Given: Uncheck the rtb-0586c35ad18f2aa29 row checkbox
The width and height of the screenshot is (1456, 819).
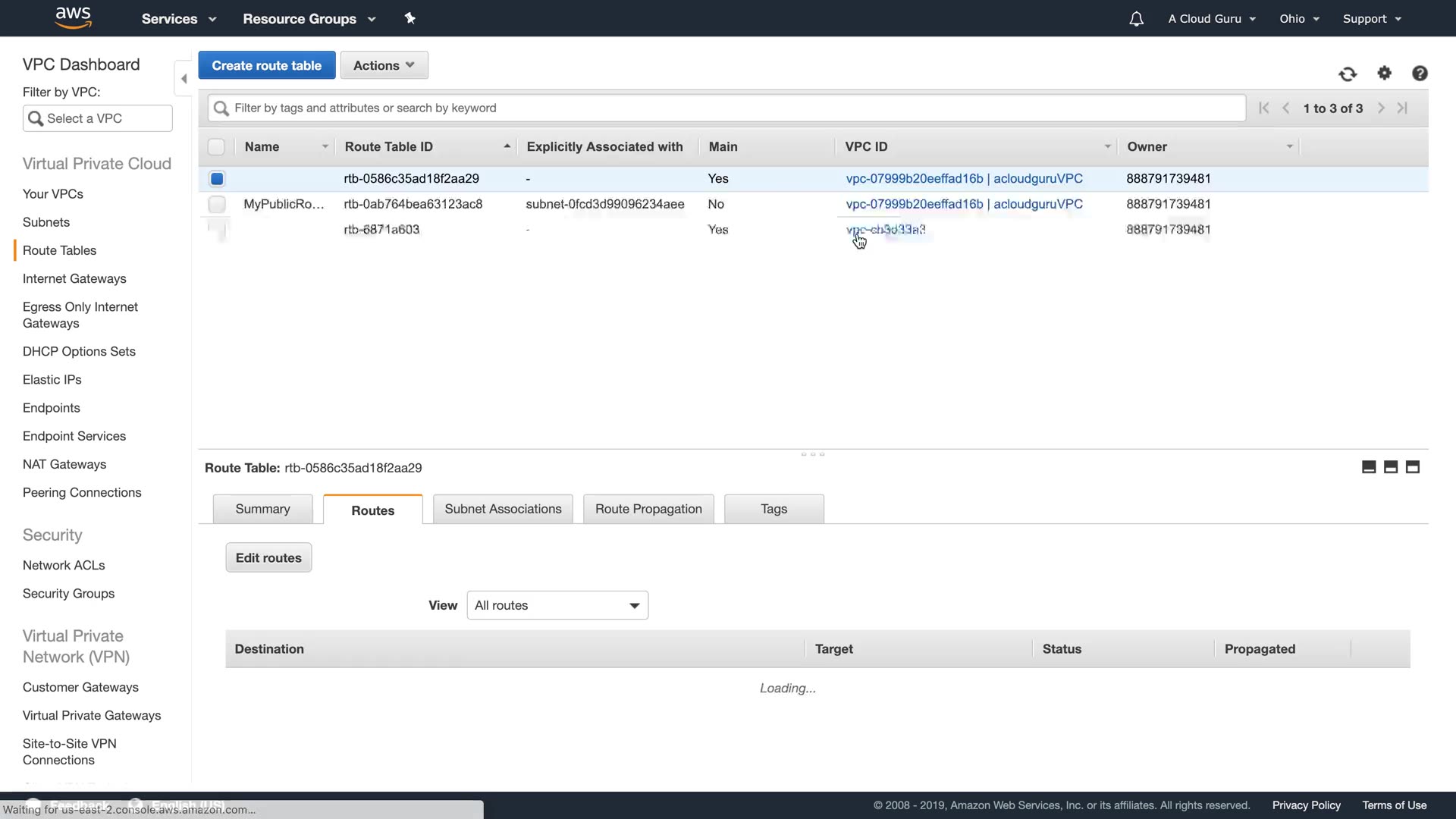Looking at the screenshot, I should pyautogui.click(x=217, y=179).
